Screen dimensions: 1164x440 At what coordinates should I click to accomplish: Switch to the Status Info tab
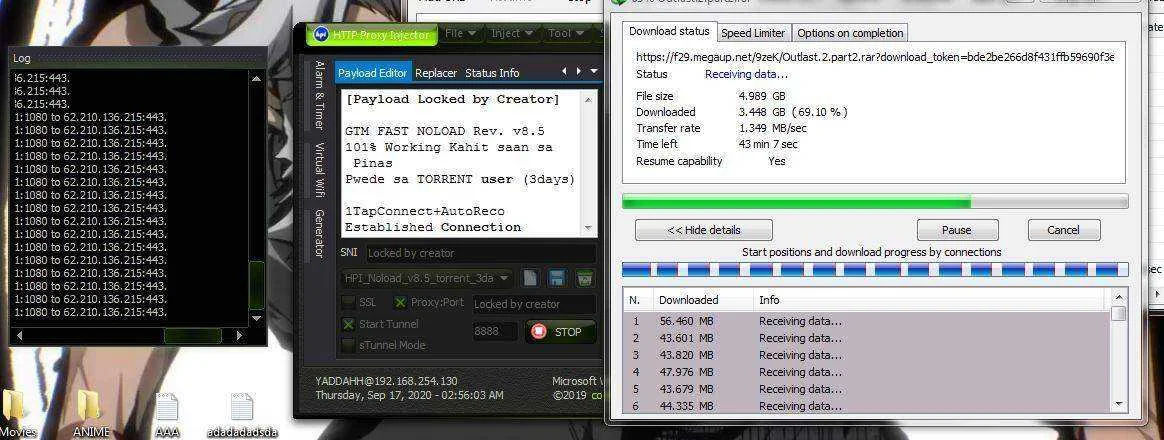coord(492,73)
